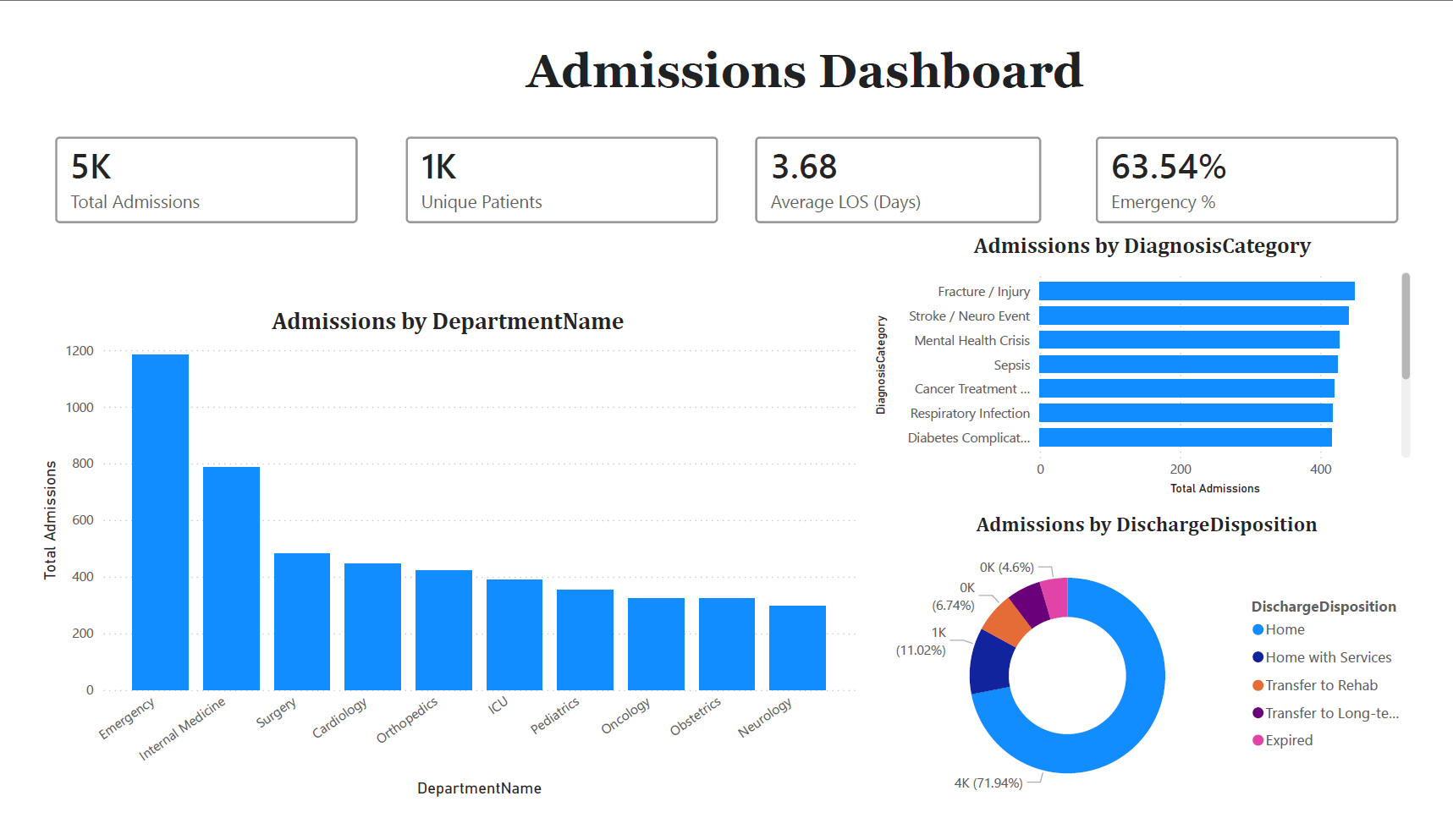
Task: Click the Surgery bar in department chart
Action: click(302, 622)
